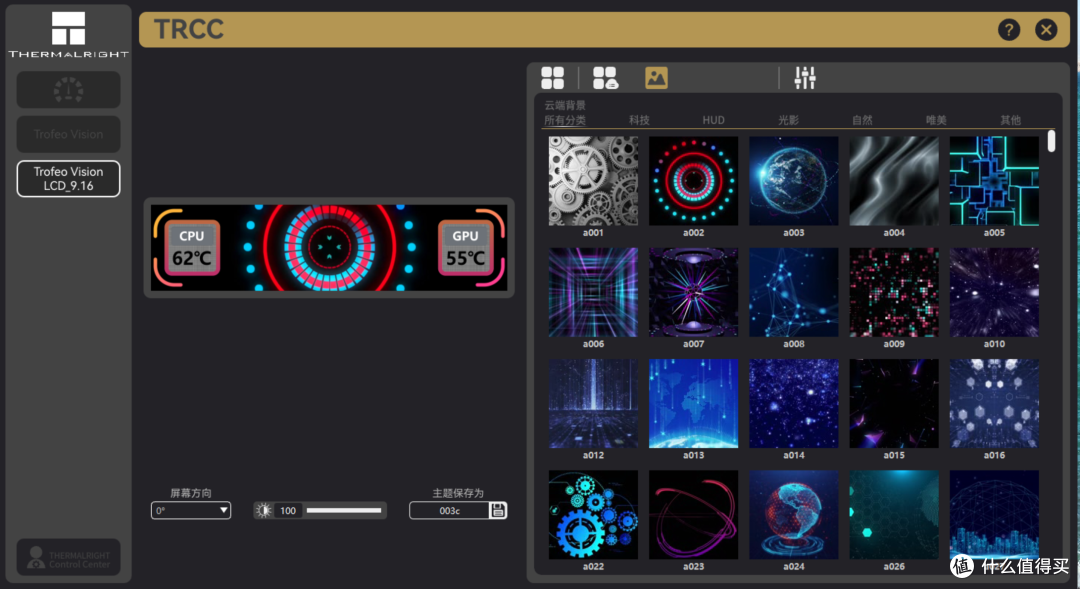
Task: Click the background list vertical scrollbar
Action: click(x=1051, y=141)
